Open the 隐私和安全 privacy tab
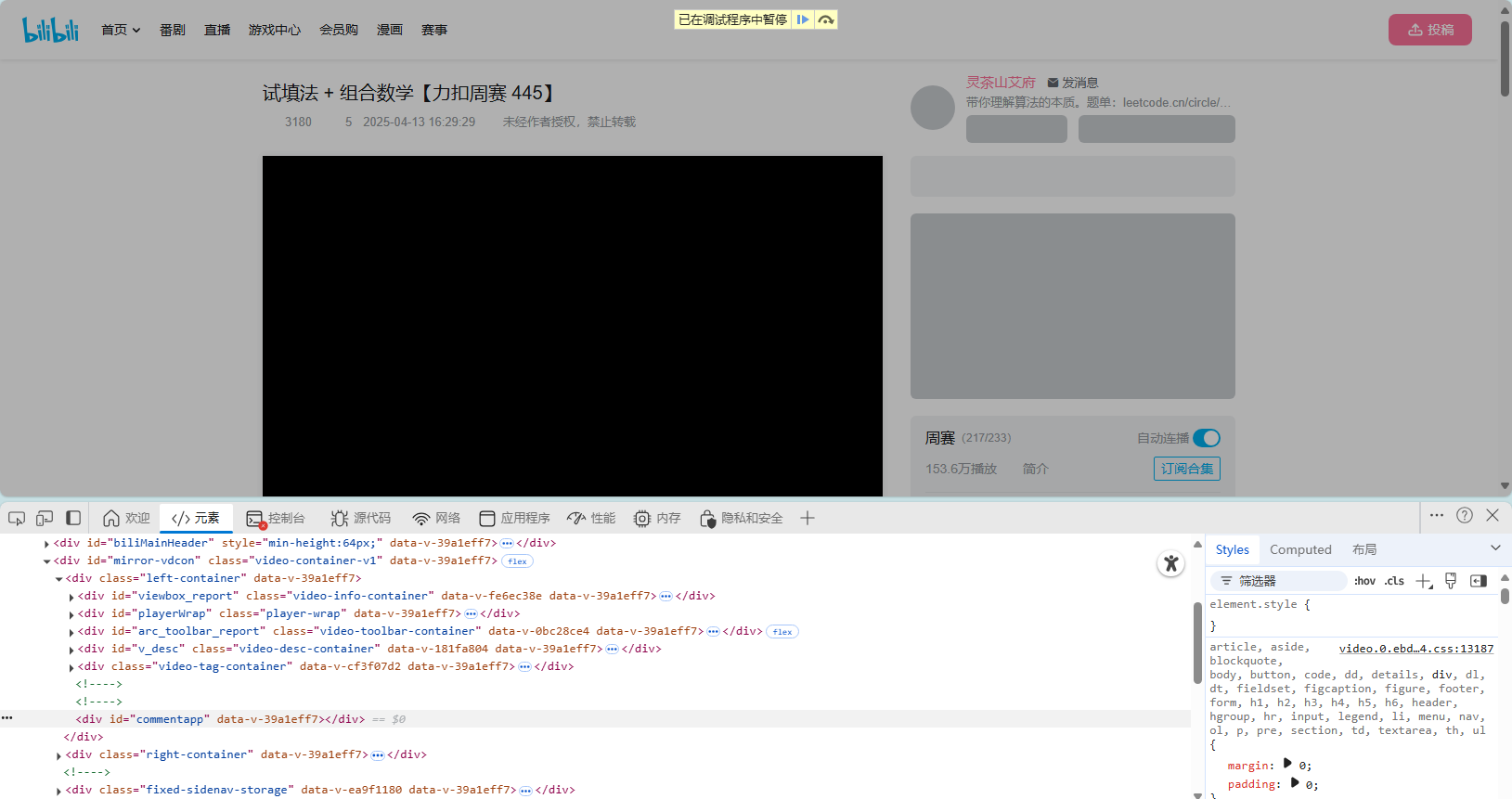1512x799 pixels. coord(742,518)
